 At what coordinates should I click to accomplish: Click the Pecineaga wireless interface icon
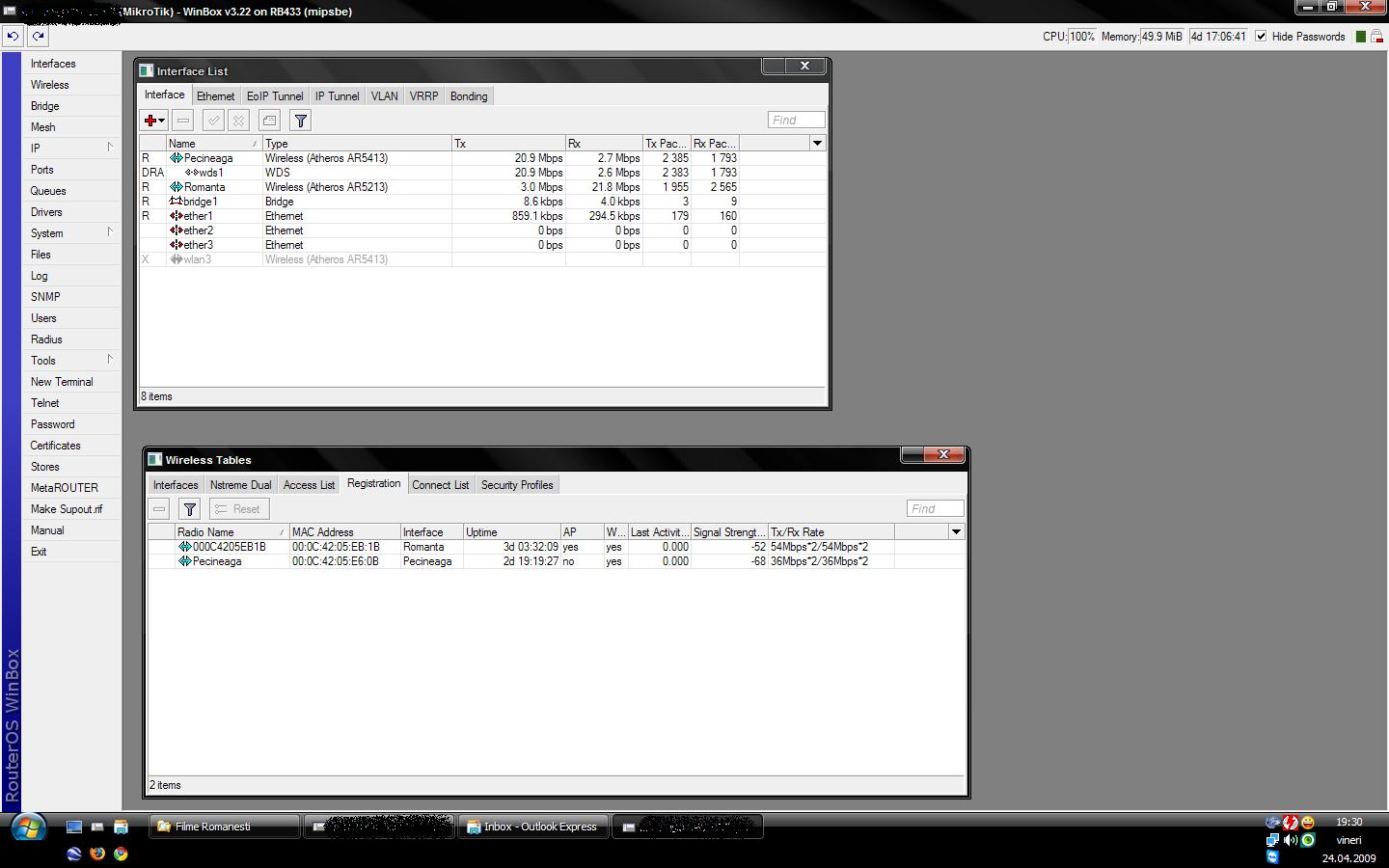click(x=177, y=158)
